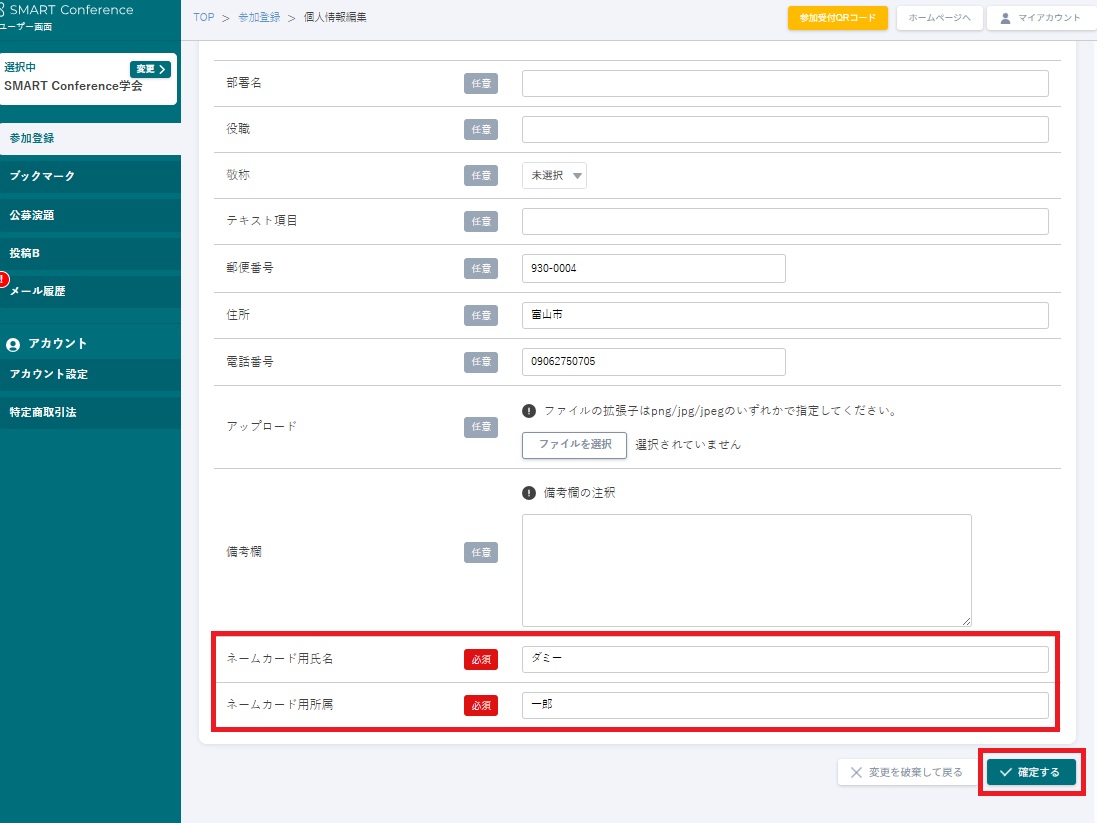Open the マイアカウント menu

click(1040, 18)
